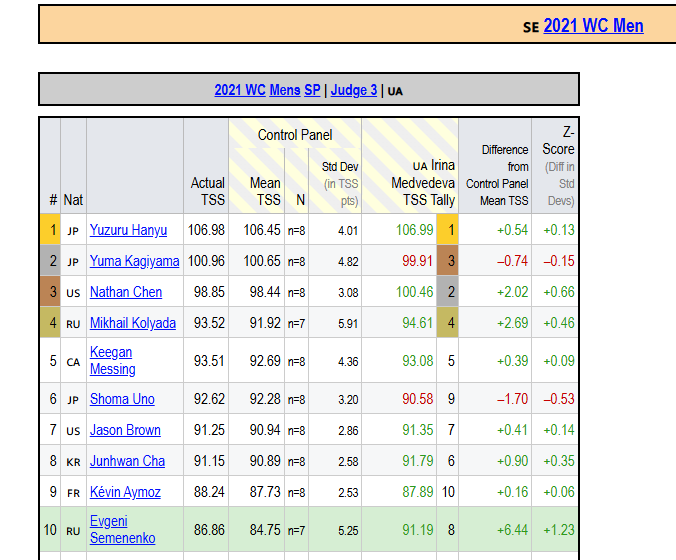
Task: Click the Z-Score column header
Action: pyautogui.click(x=557, y=166)
